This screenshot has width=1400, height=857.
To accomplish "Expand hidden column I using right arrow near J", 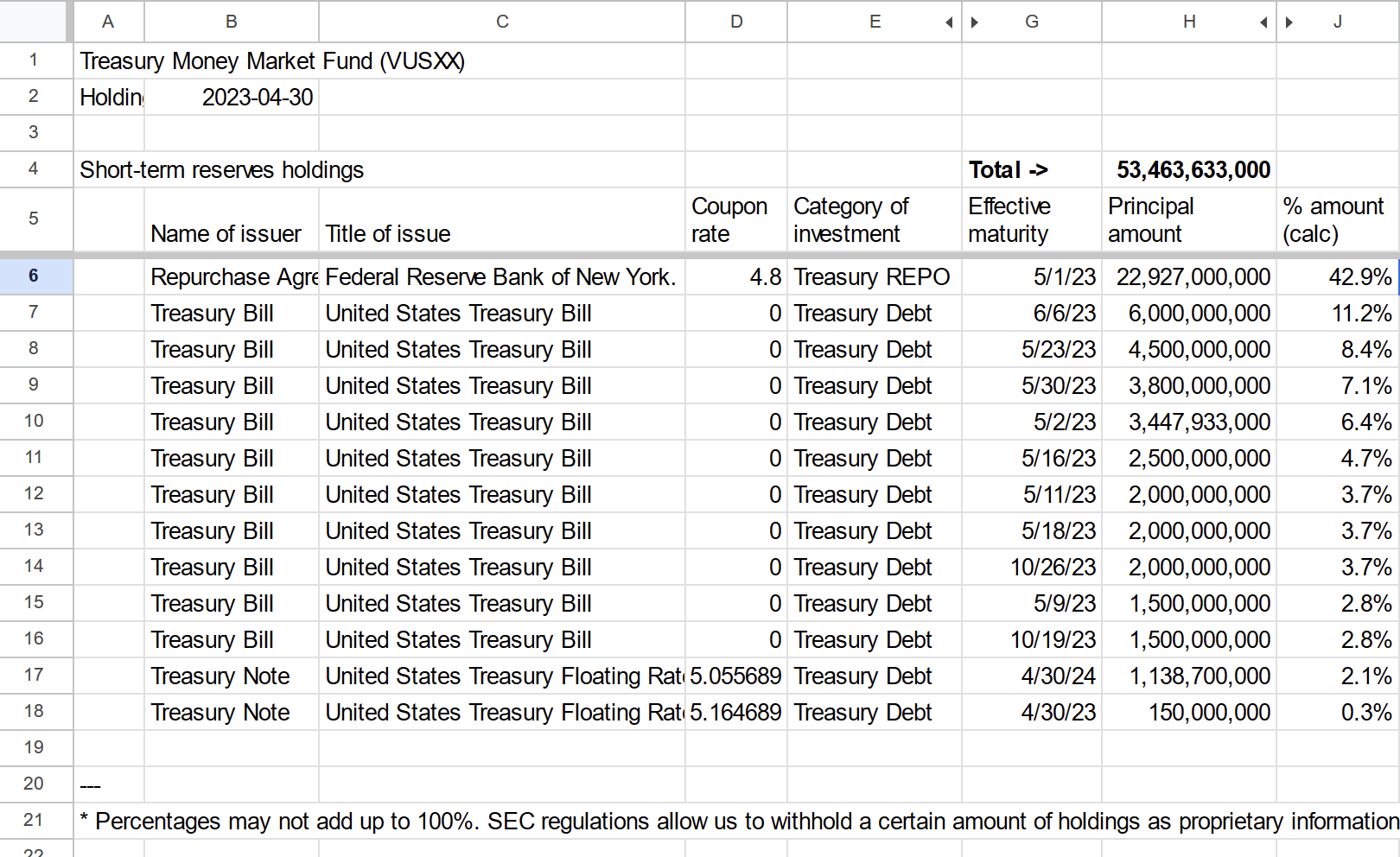I will point(1289,22).
